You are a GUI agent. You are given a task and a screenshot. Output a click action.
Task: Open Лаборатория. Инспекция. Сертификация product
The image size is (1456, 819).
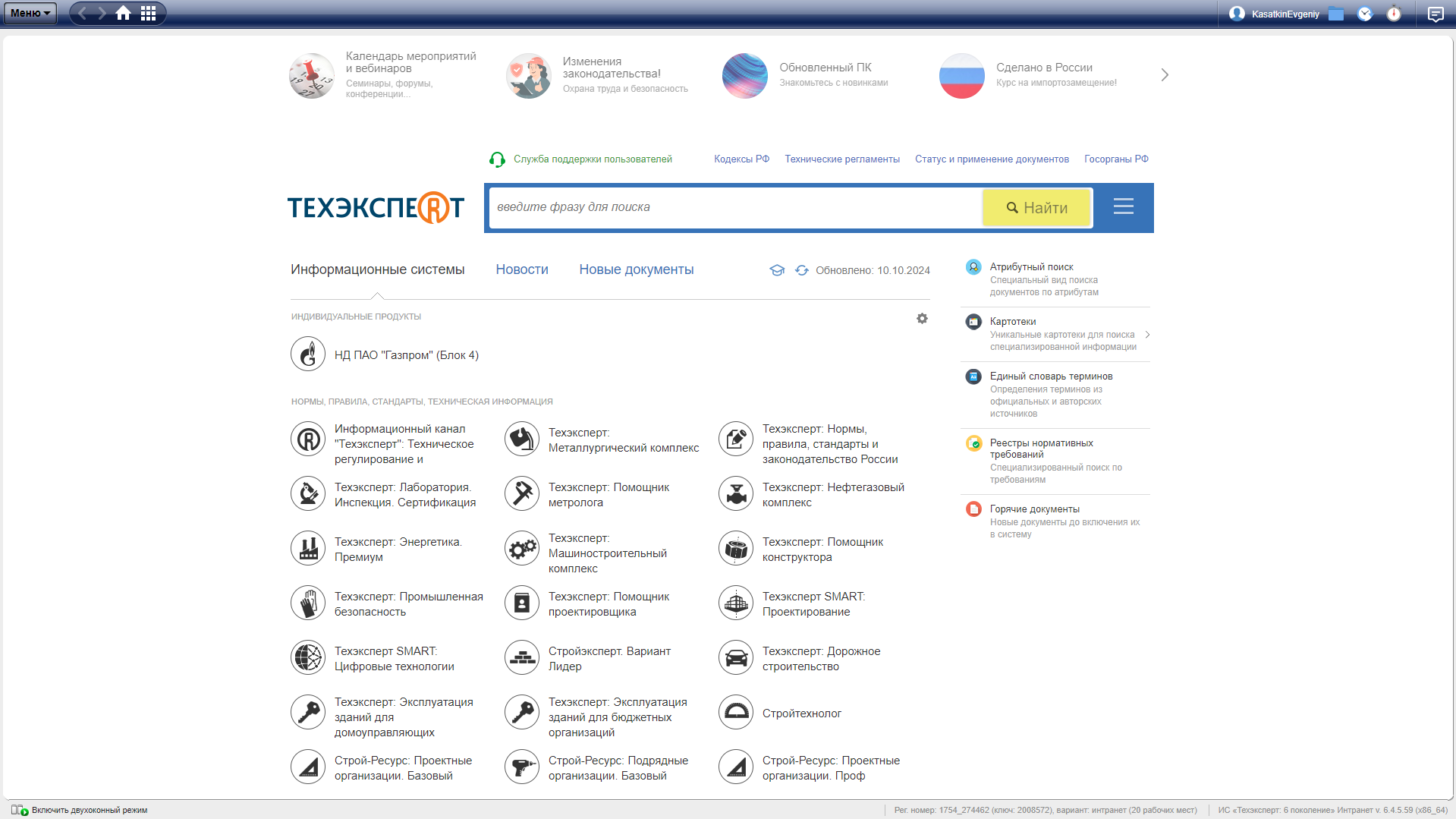[385, 495]
